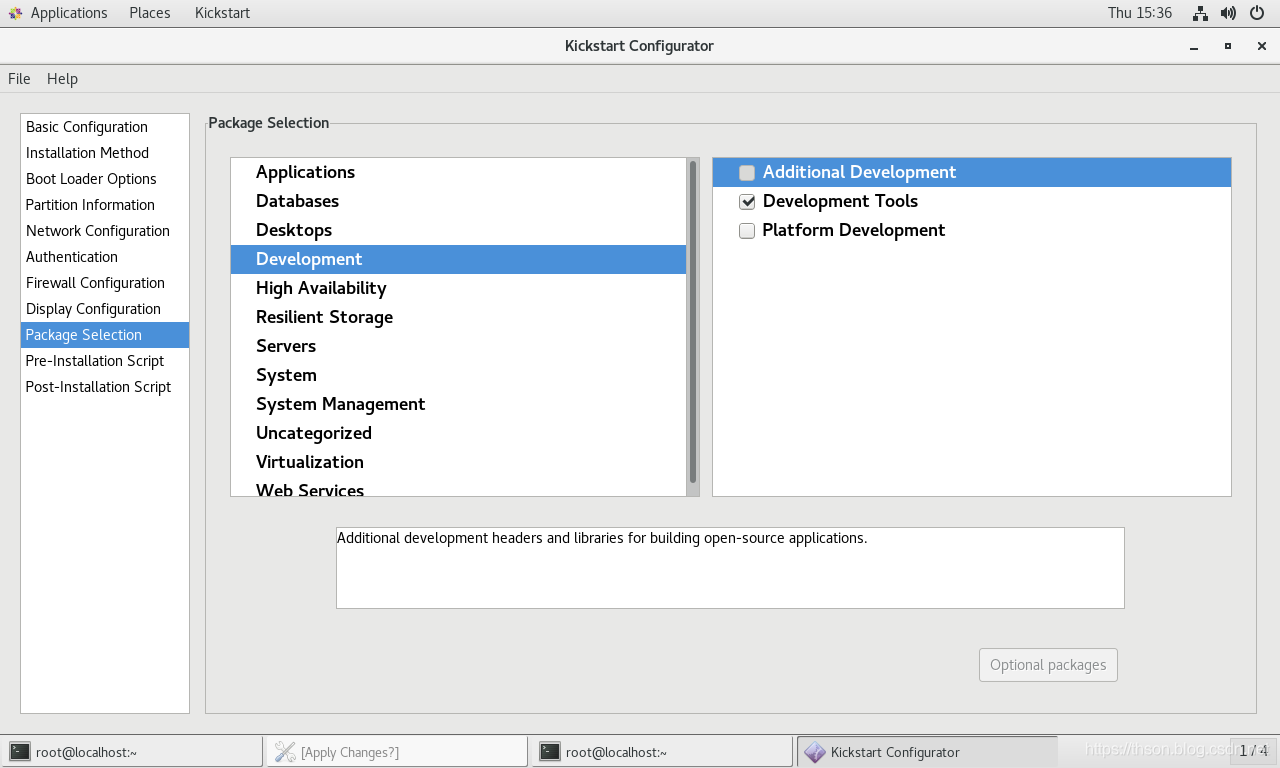This screenshot has height=768, width=1280.
Task: Go to Firewall Configuration section
Action: 95,283
